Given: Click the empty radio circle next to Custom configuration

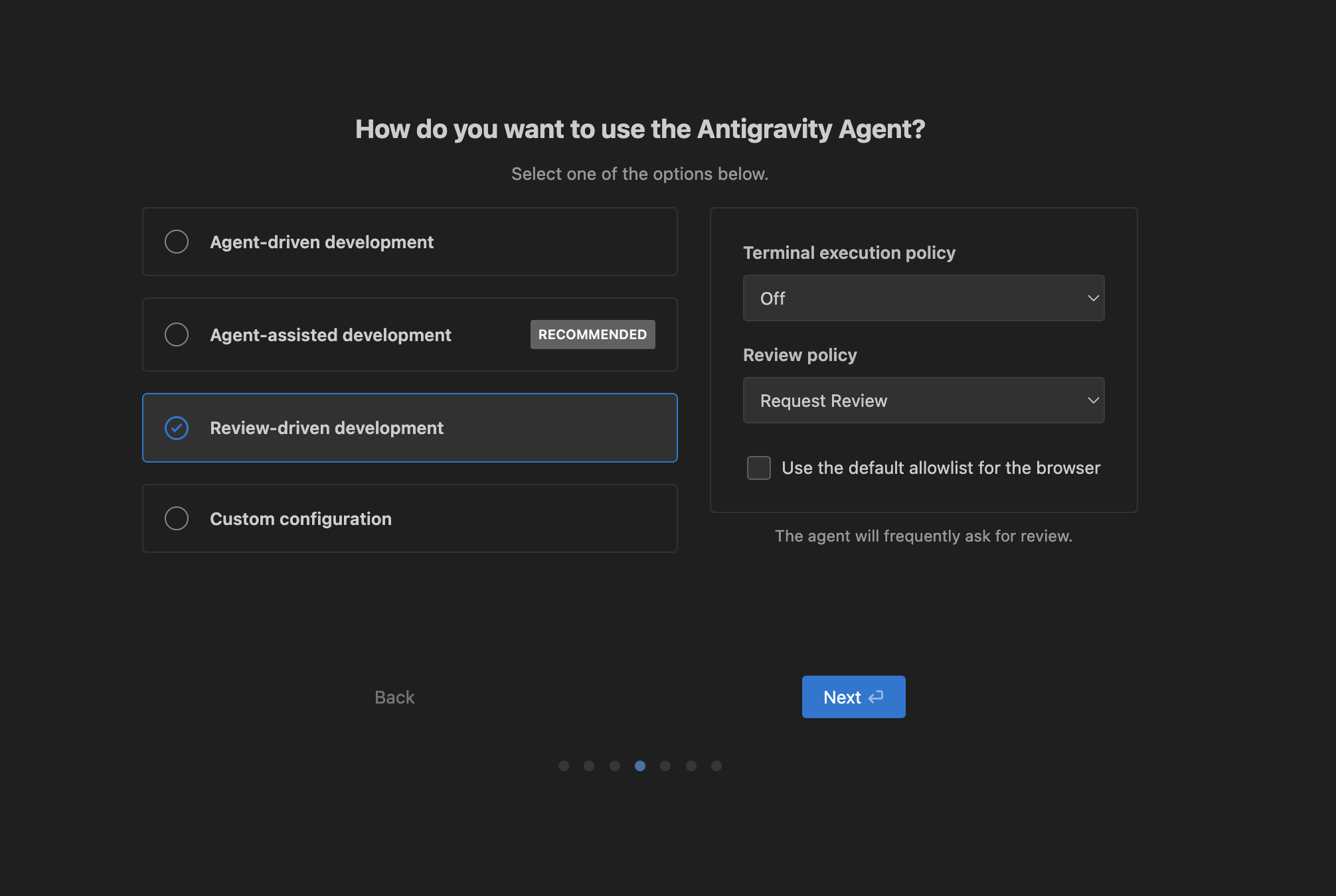Looking at the screenshot, I should [x=177, y=518].
